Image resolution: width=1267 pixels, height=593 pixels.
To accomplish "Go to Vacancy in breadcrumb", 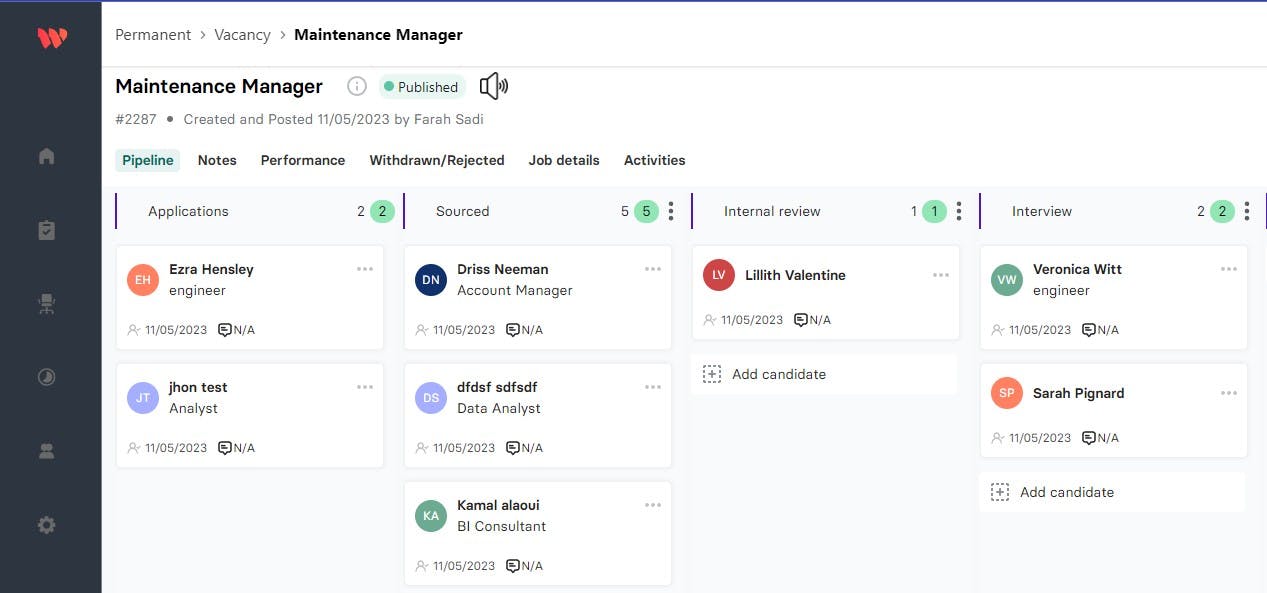I will 242,35.
